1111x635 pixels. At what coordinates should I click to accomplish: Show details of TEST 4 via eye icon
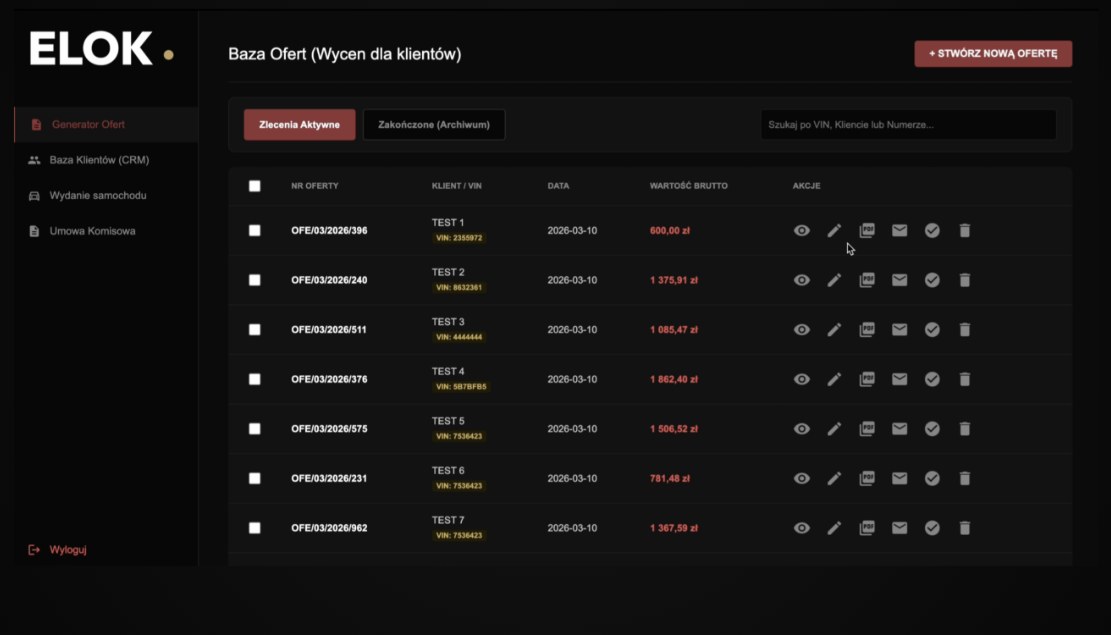pos(801,379)
